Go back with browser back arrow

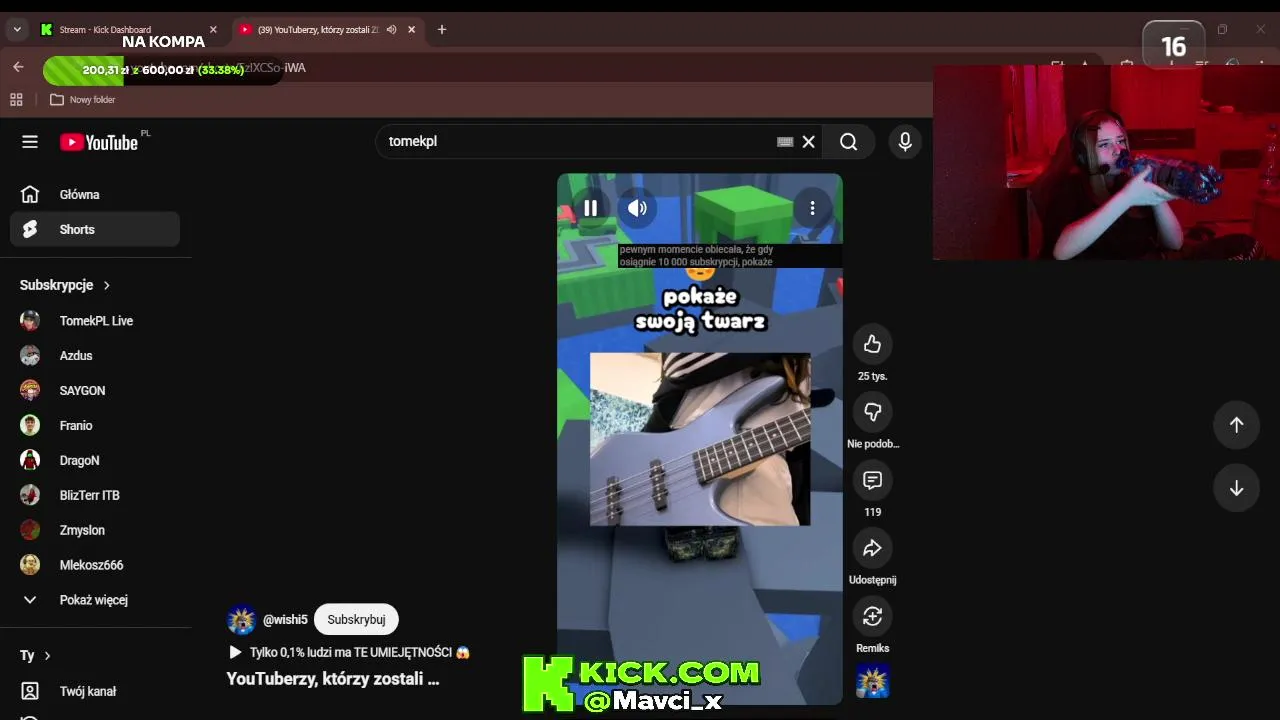click(x=18, y=67)
